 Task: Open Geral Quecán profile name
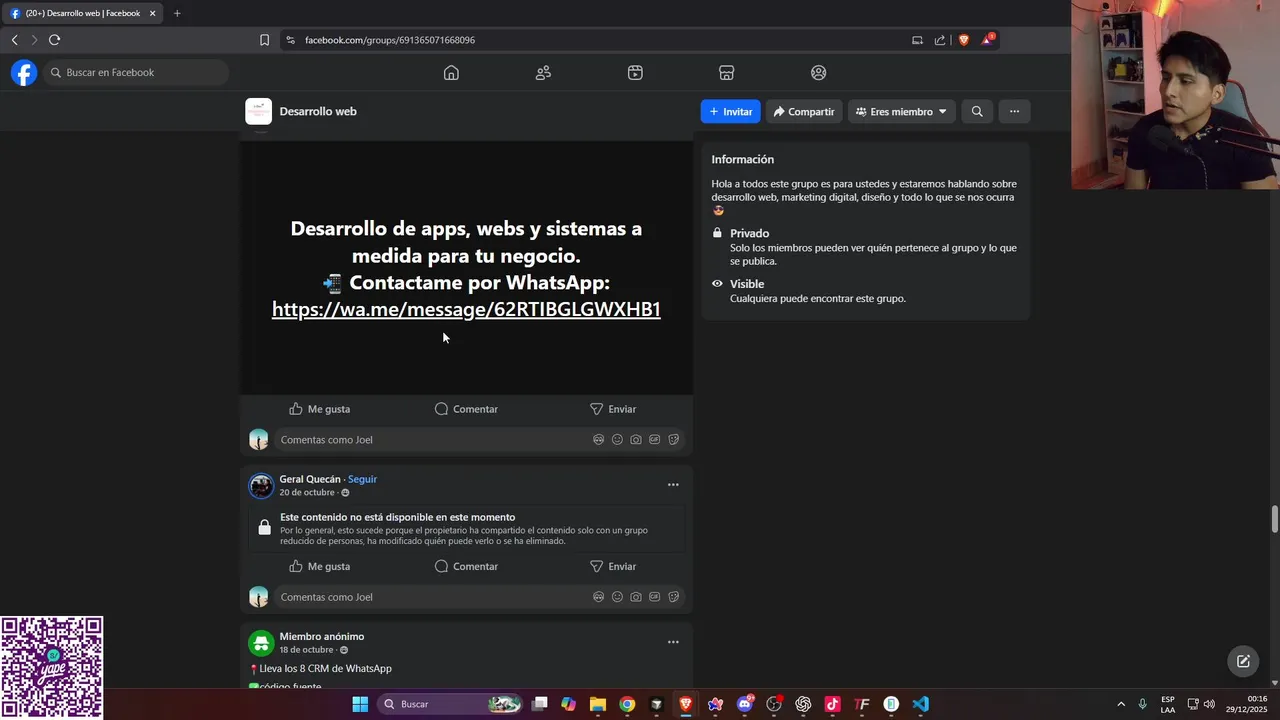point(310,479)
